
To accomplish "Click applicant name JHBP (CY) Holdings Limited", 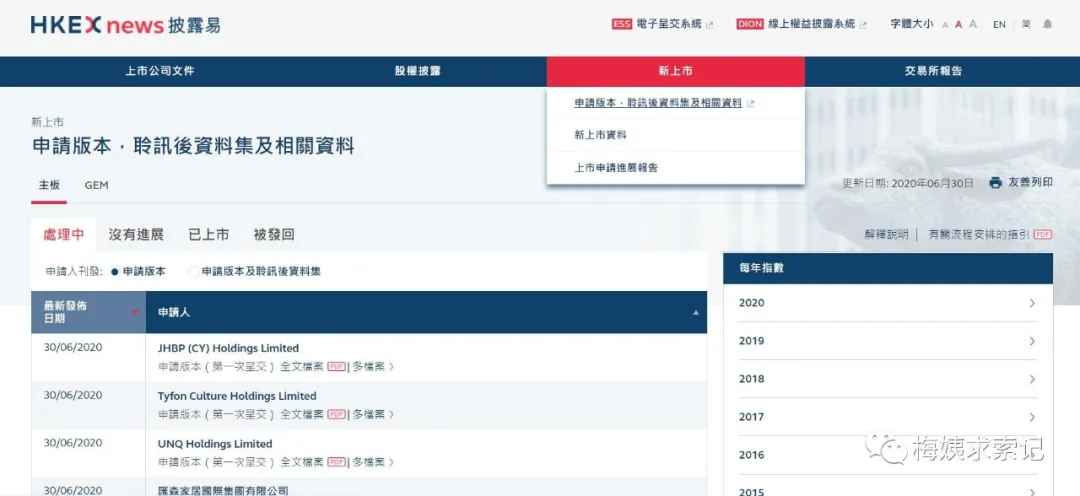I will pos(228,349).
